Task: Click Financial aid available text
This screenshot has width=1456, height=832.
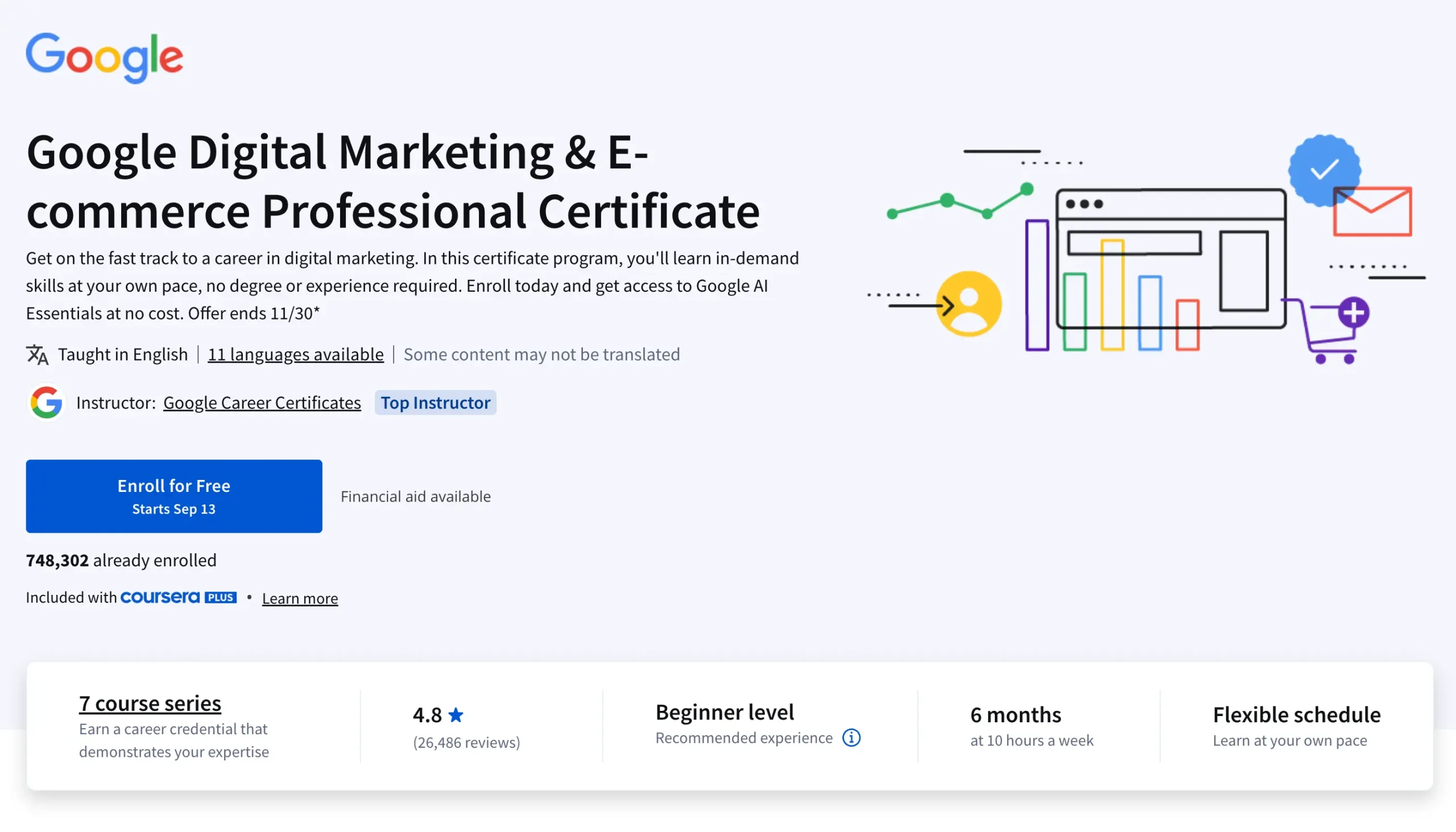Action: (x=415, y=496)
